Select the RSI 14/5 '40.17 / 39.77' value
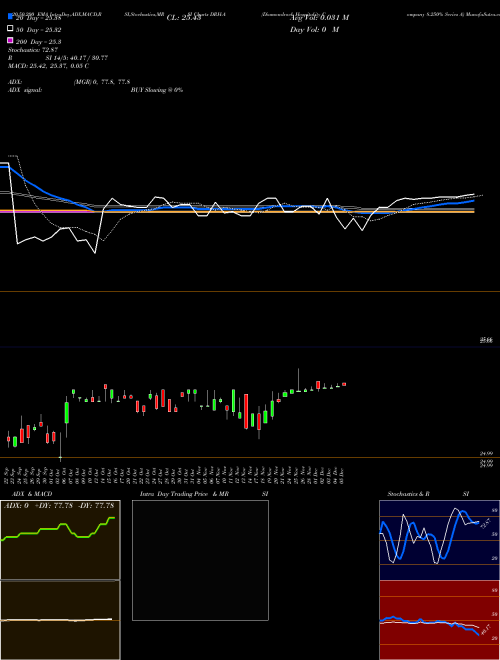500x660 pixels. (x=86, y=58)
